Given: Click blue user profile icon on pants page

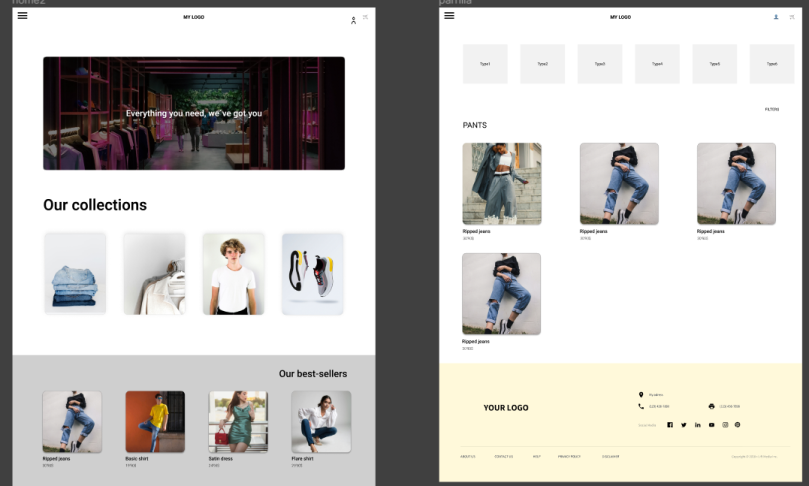Looking at the screenshot, I should click(x=776, y=17).
